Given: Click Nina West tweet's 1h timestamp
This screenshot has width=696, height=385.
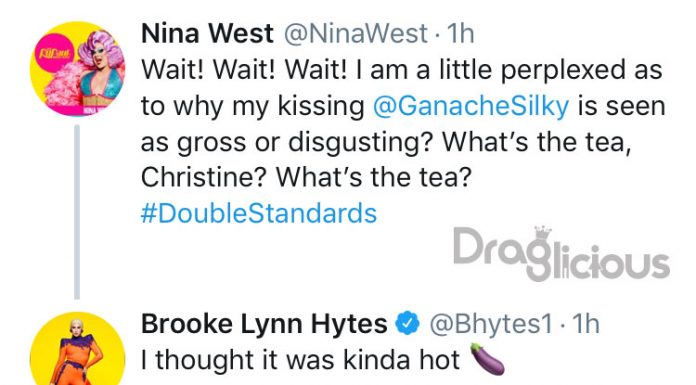Looking at the screenshot, I should coord(461,34).
